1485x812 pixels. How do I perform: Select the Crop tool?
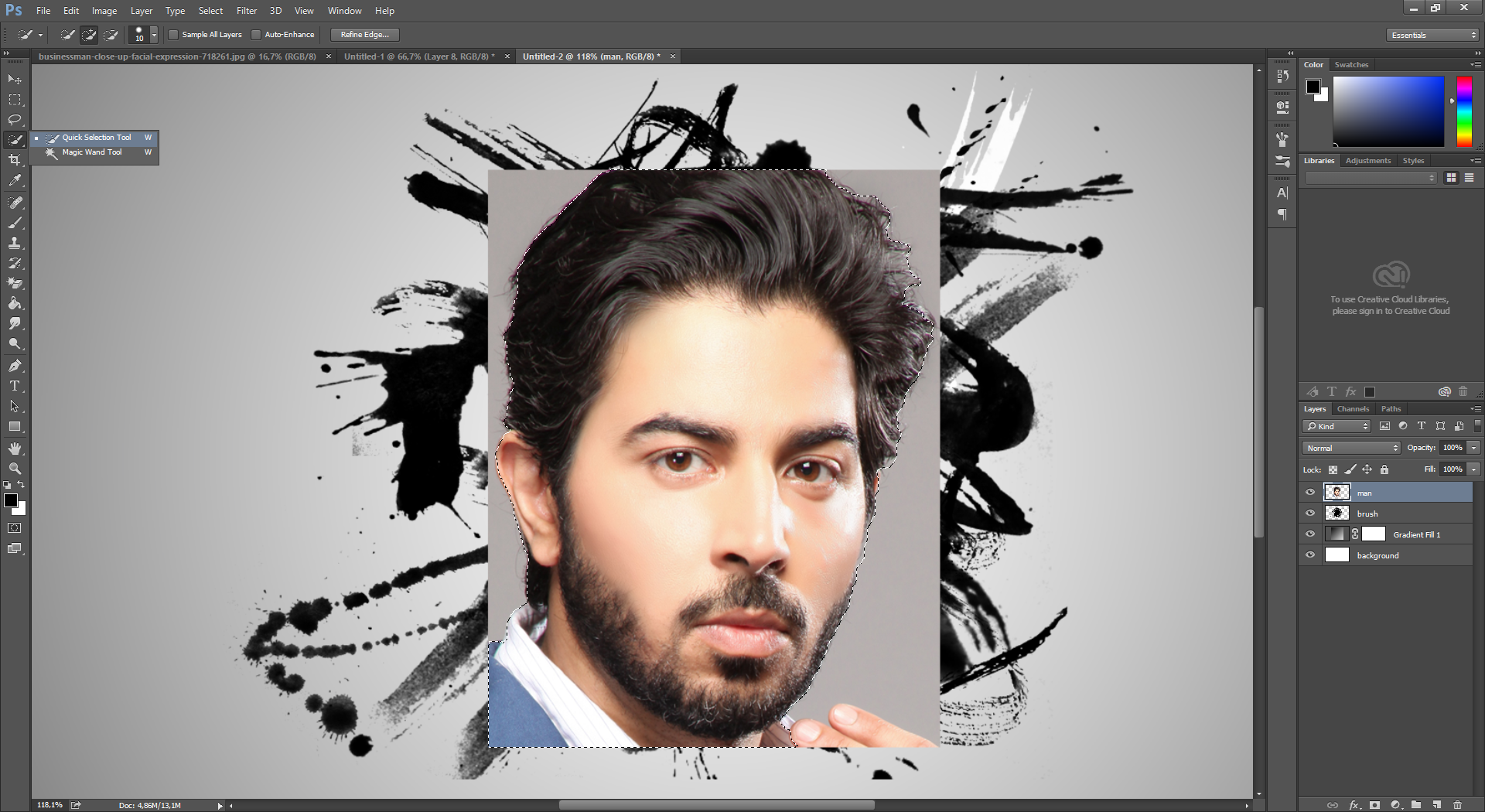(x=15, y=160)
